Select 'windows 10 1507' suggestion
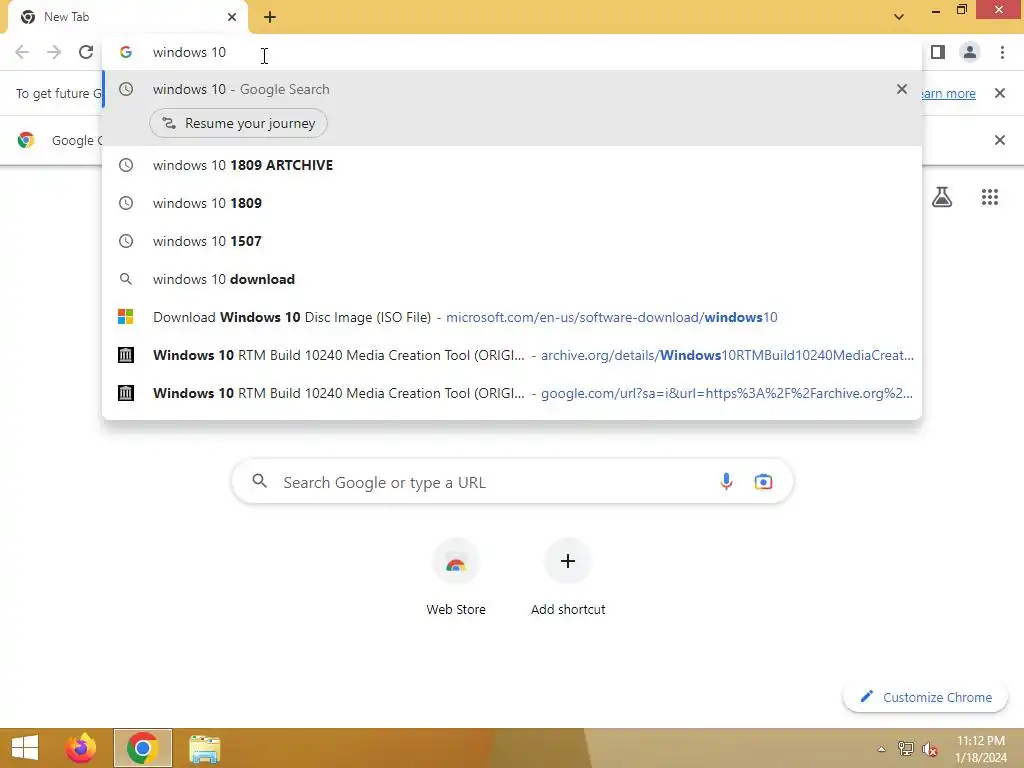1024x768 pixels. click(512, 241)
